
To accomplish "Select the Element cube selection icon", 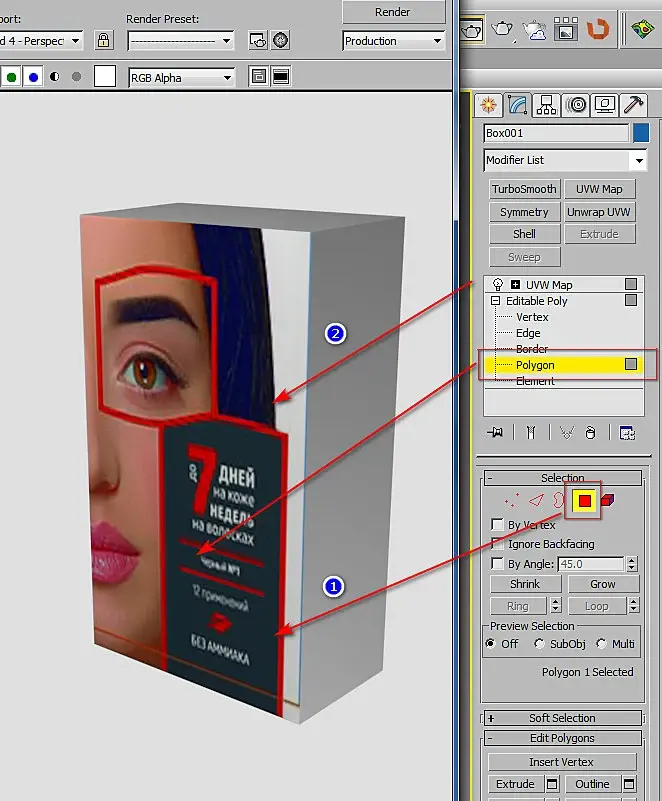I will click(608, 500).
